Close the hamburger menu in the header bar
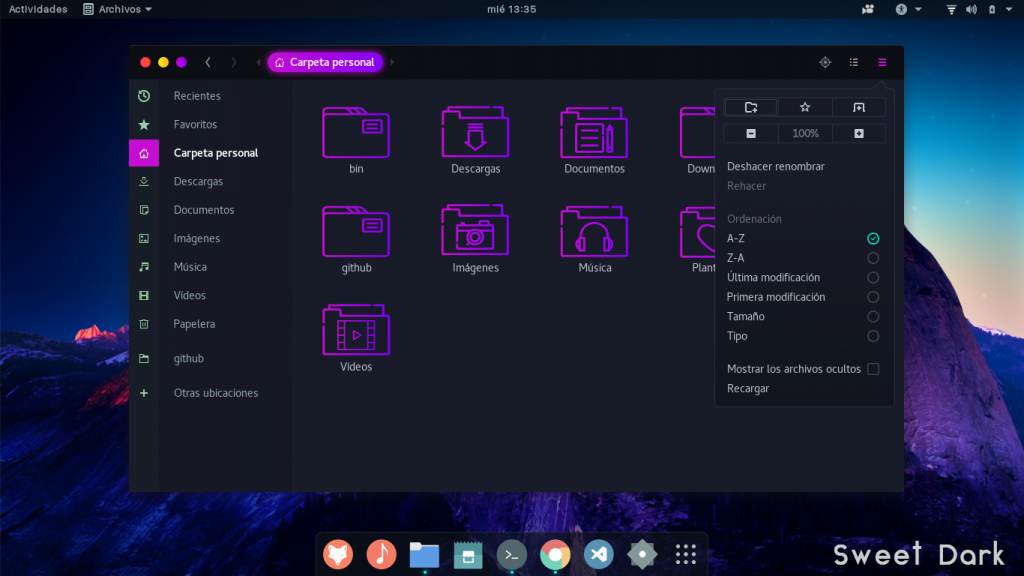This screenshot has height=576, width=1024. pos(882,62)
